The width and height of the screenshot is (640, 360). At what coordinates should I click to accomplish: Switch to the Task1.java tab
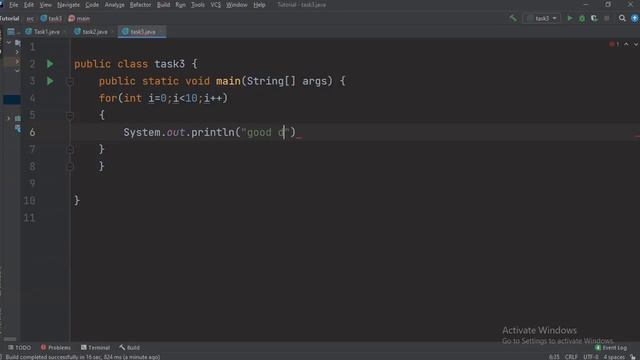point(43,31)
